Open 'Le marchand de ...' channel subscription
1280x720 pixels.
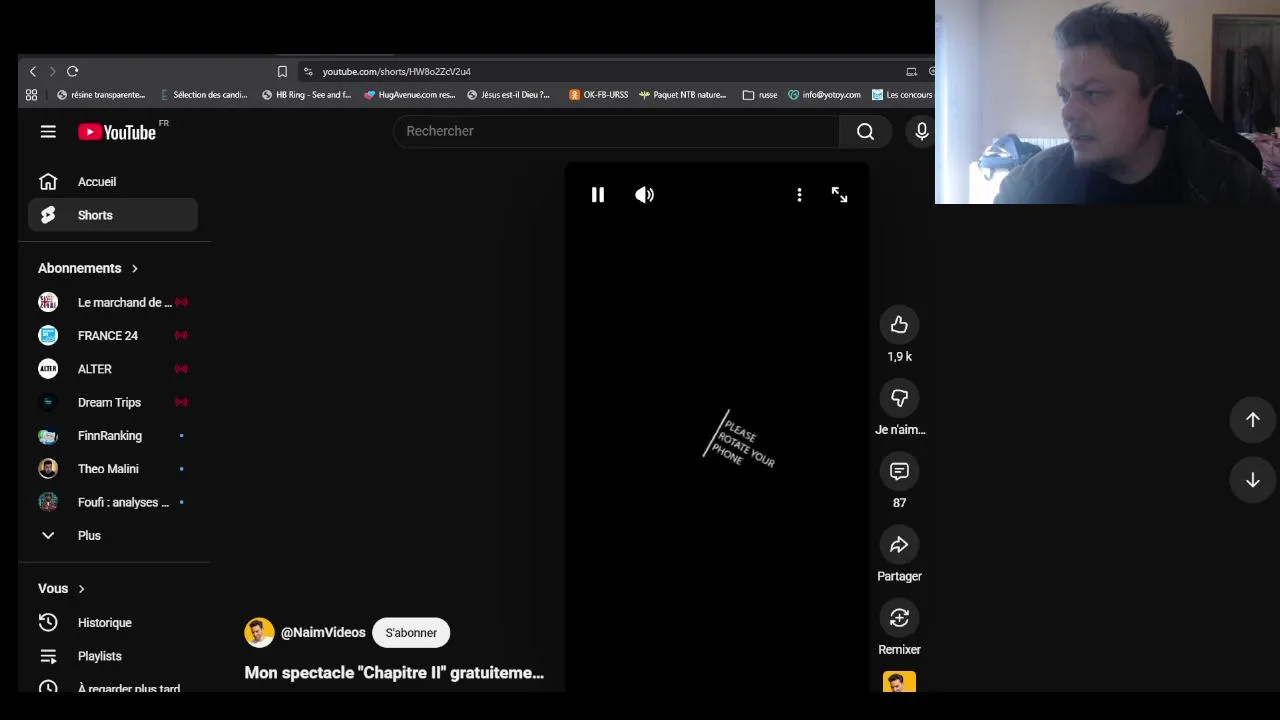[x=113, y=302]
